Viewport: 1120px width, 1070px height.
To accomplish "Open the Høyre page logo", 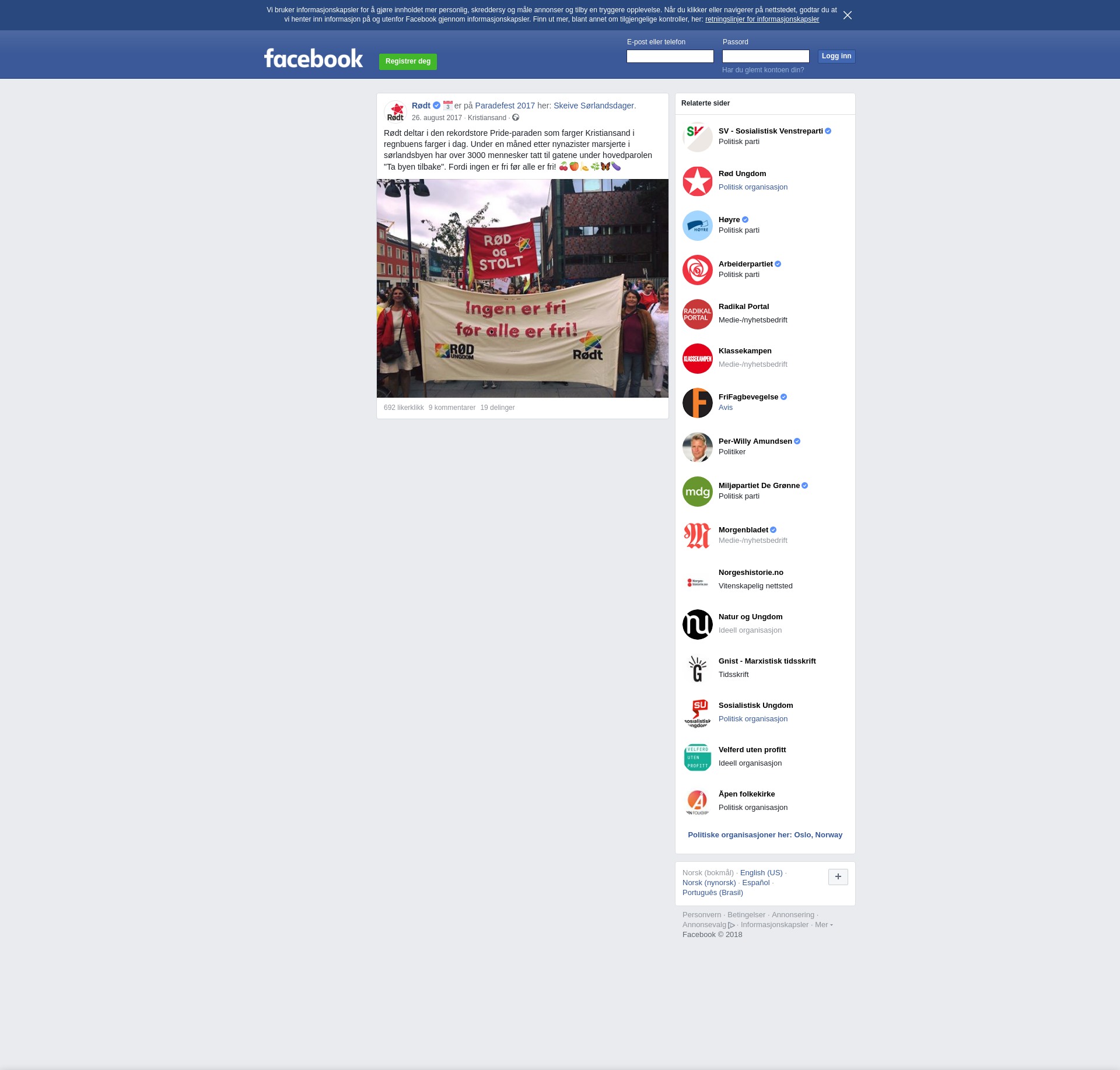I will pos(698,226).
